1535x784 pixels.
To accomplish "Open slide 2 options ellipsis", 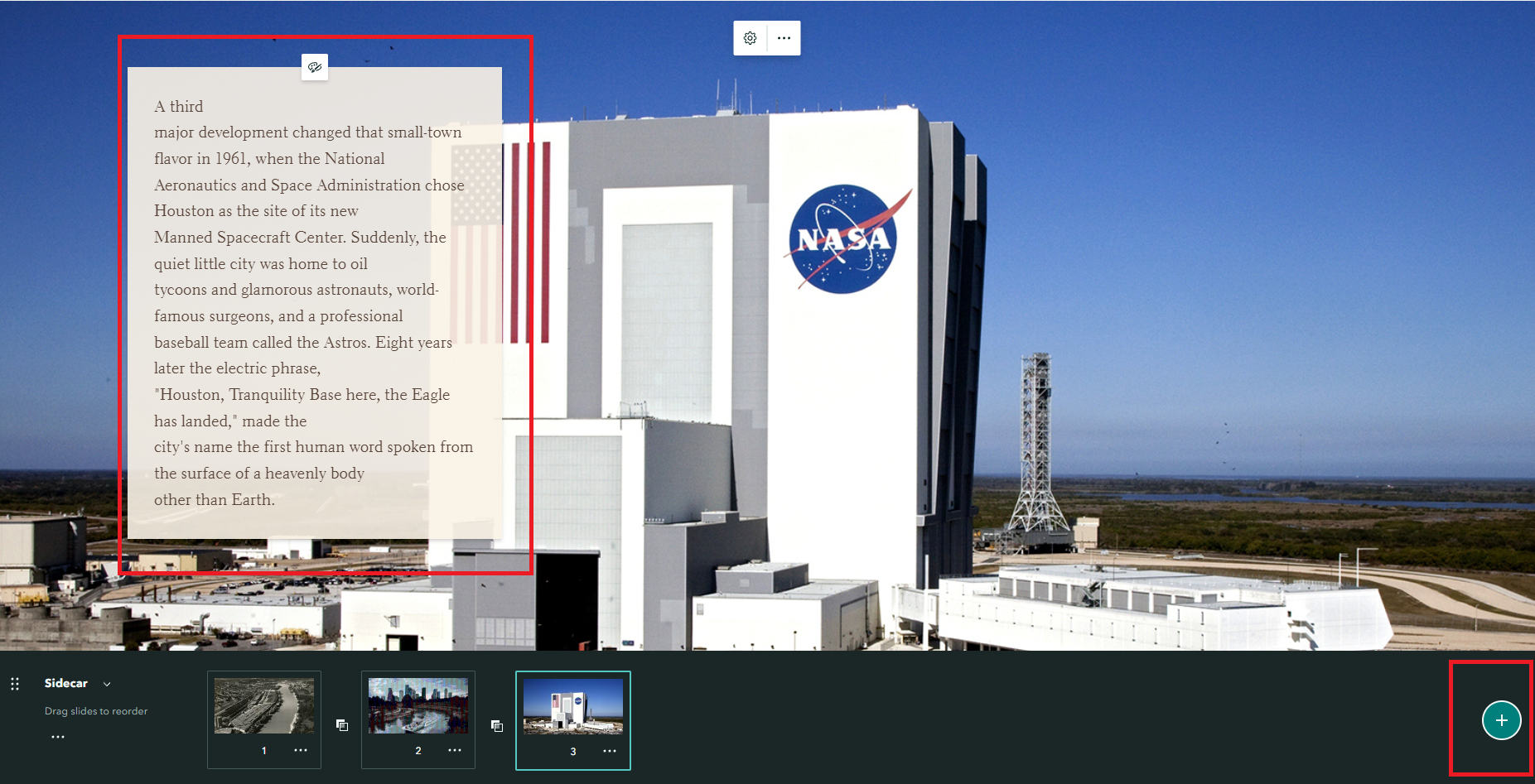I will (x=455, y=750).
